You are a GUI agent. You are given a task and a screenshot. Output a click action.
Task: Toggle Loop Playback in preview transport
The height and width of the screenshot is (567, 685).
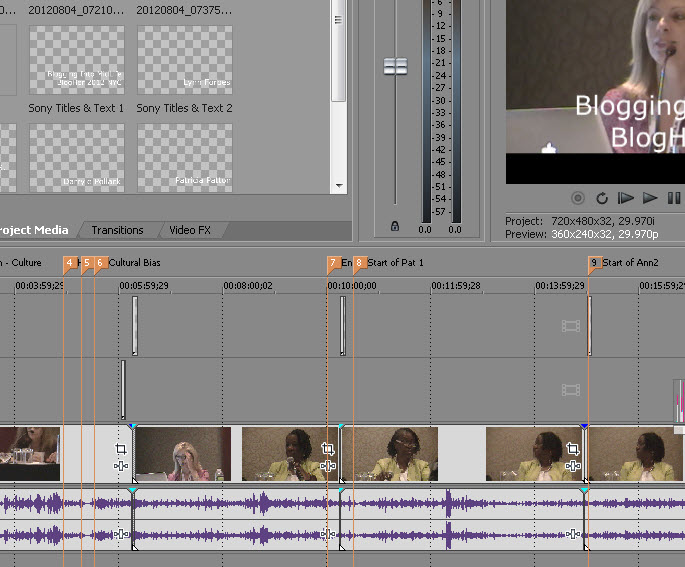(602, 198)
